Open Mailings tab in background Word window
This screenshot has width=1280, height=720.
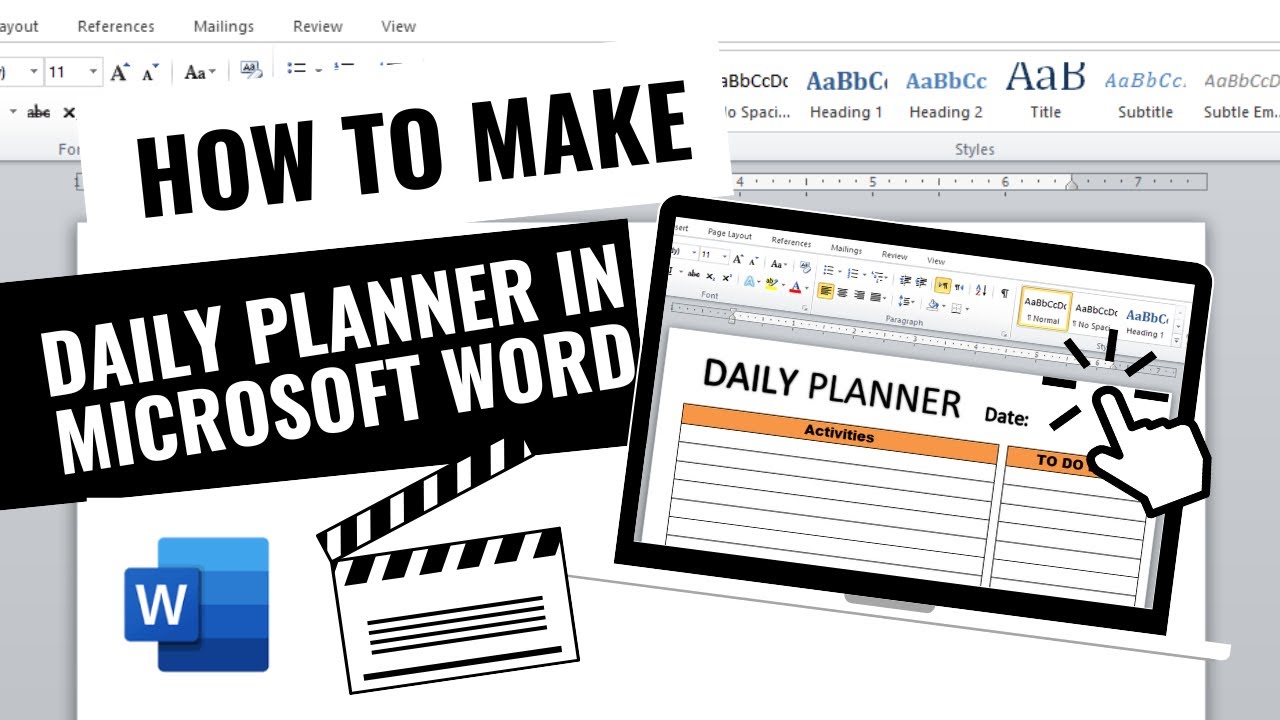(x=224, y=26)
